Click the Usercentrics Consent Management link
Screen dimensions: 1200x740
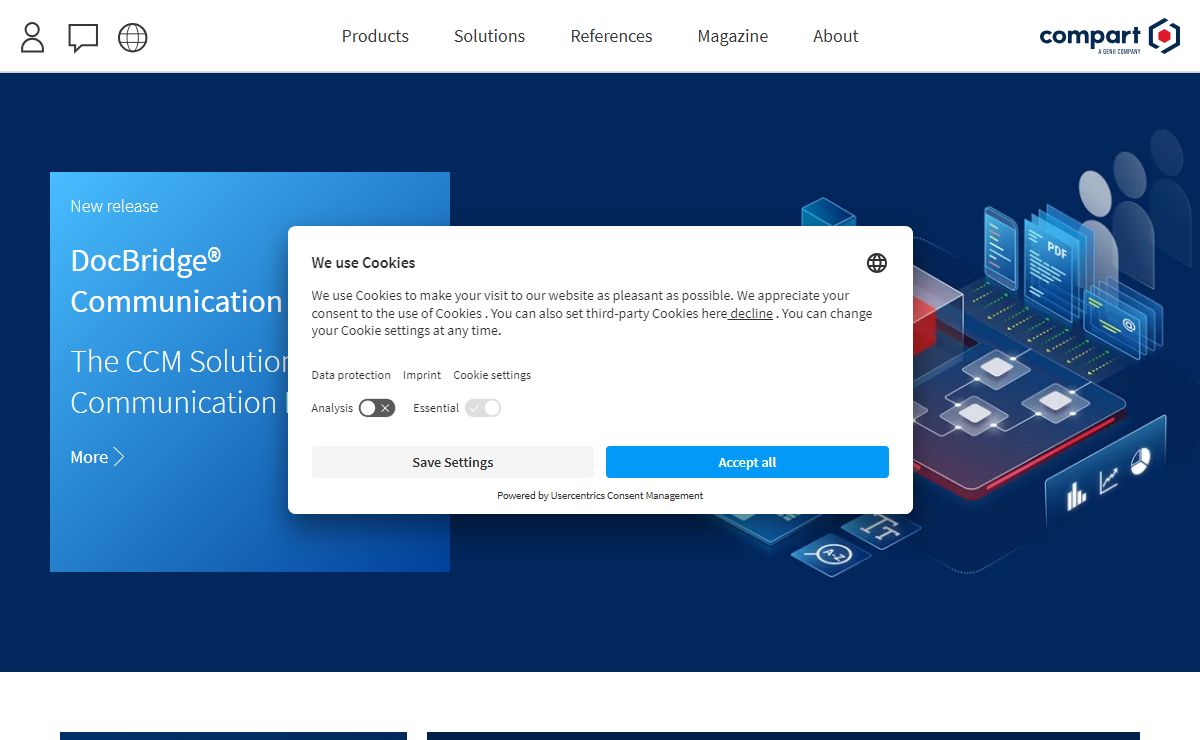click(627, 495)
